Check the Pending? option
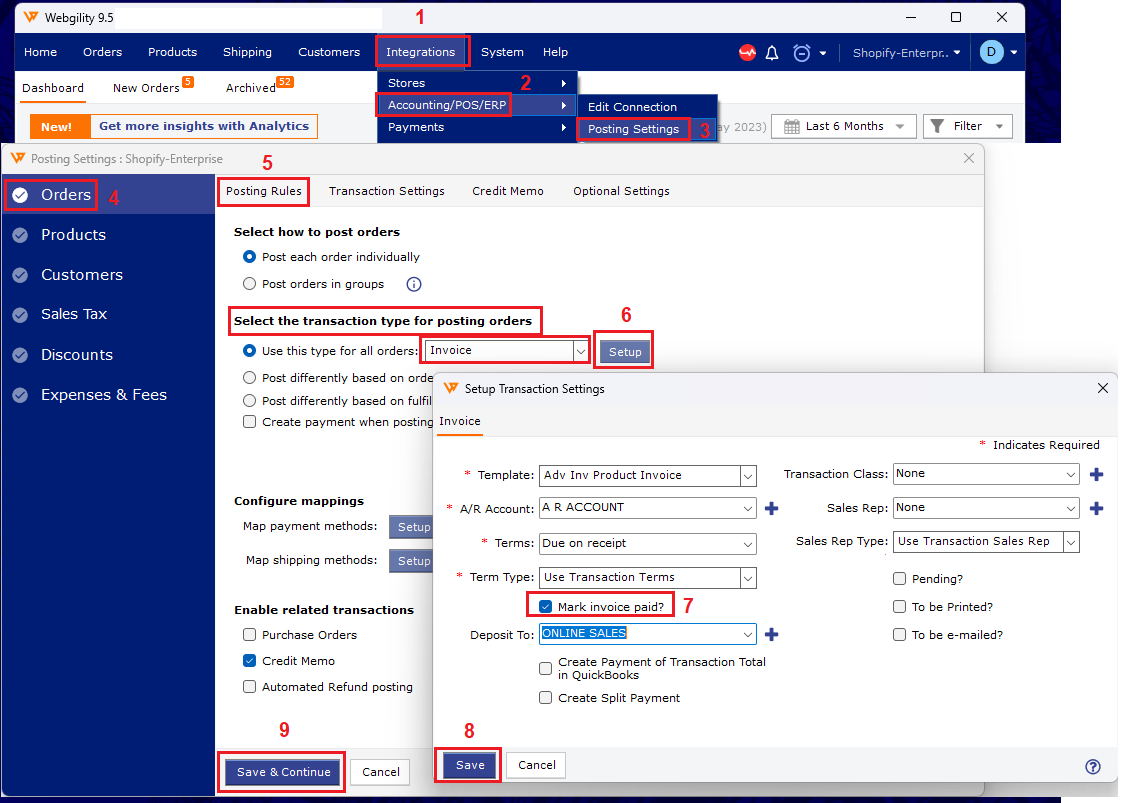The height and width of the screenshot is (803, 1130). 899,578
